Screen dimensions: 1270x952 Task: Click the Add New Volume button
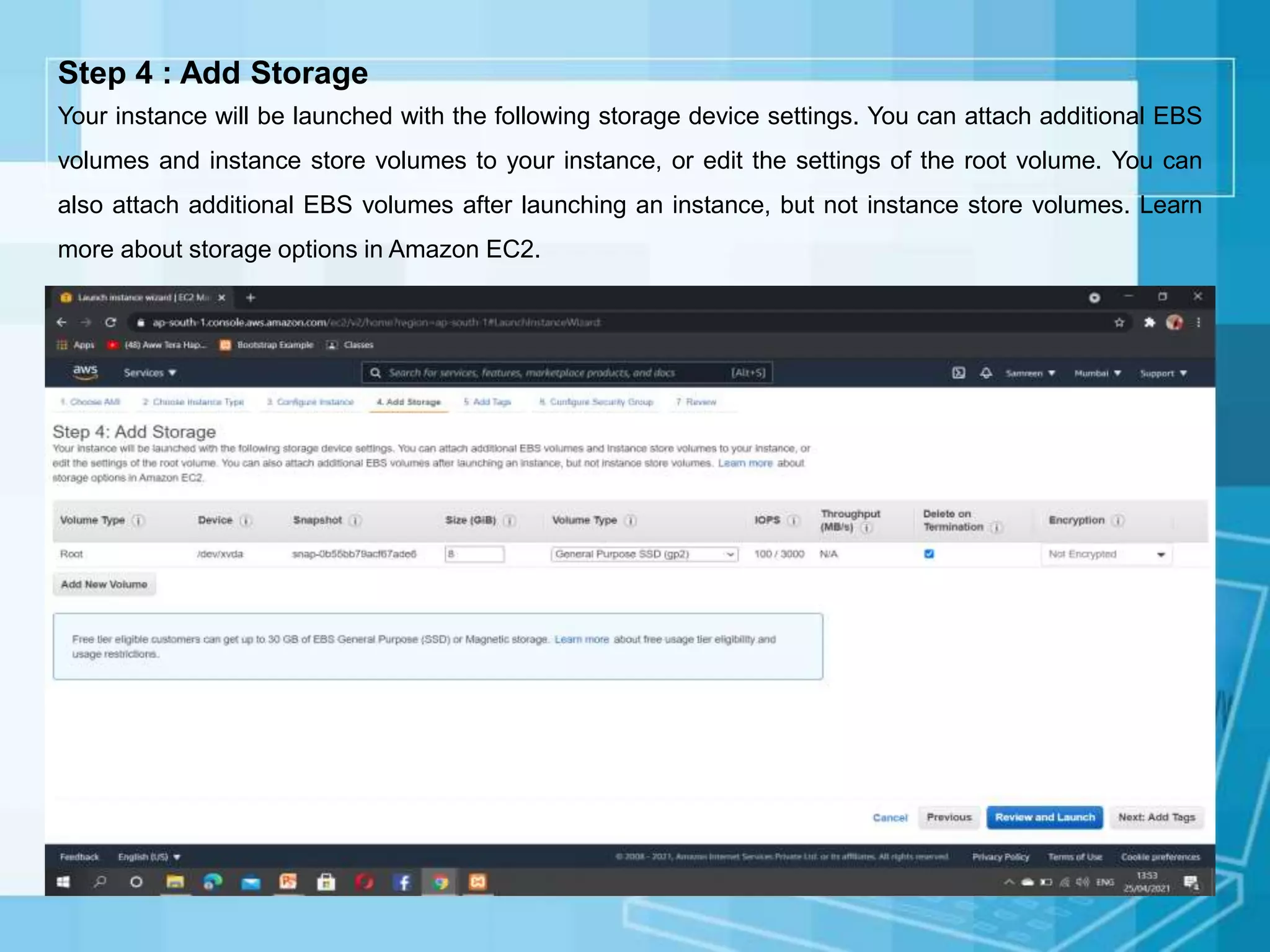click(x=104, y=584)
